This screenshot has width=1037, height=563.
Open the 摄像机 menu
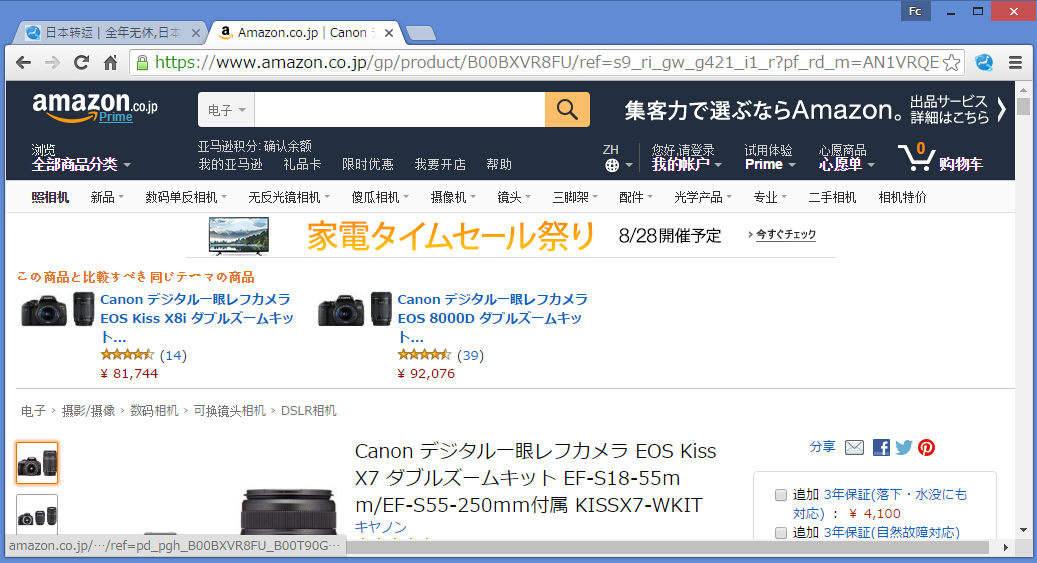pos(452,197)
